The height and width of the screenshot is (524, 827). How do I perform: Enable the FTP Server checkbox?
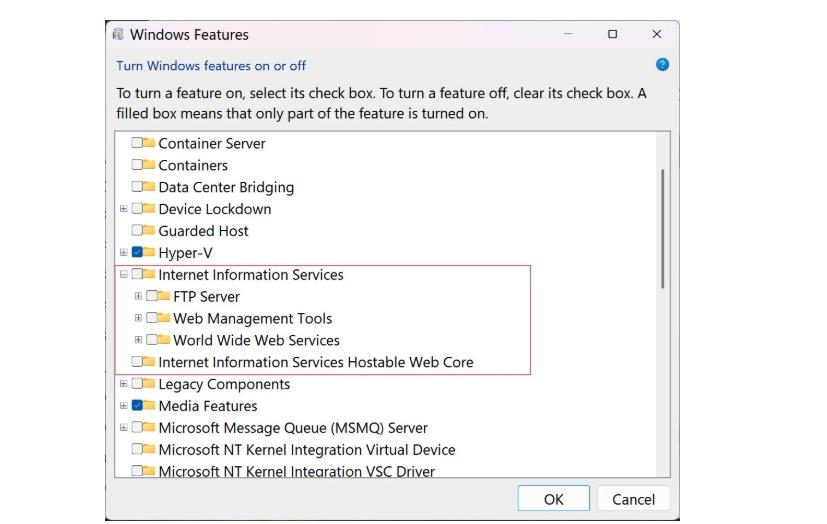[x=152, y=296]
